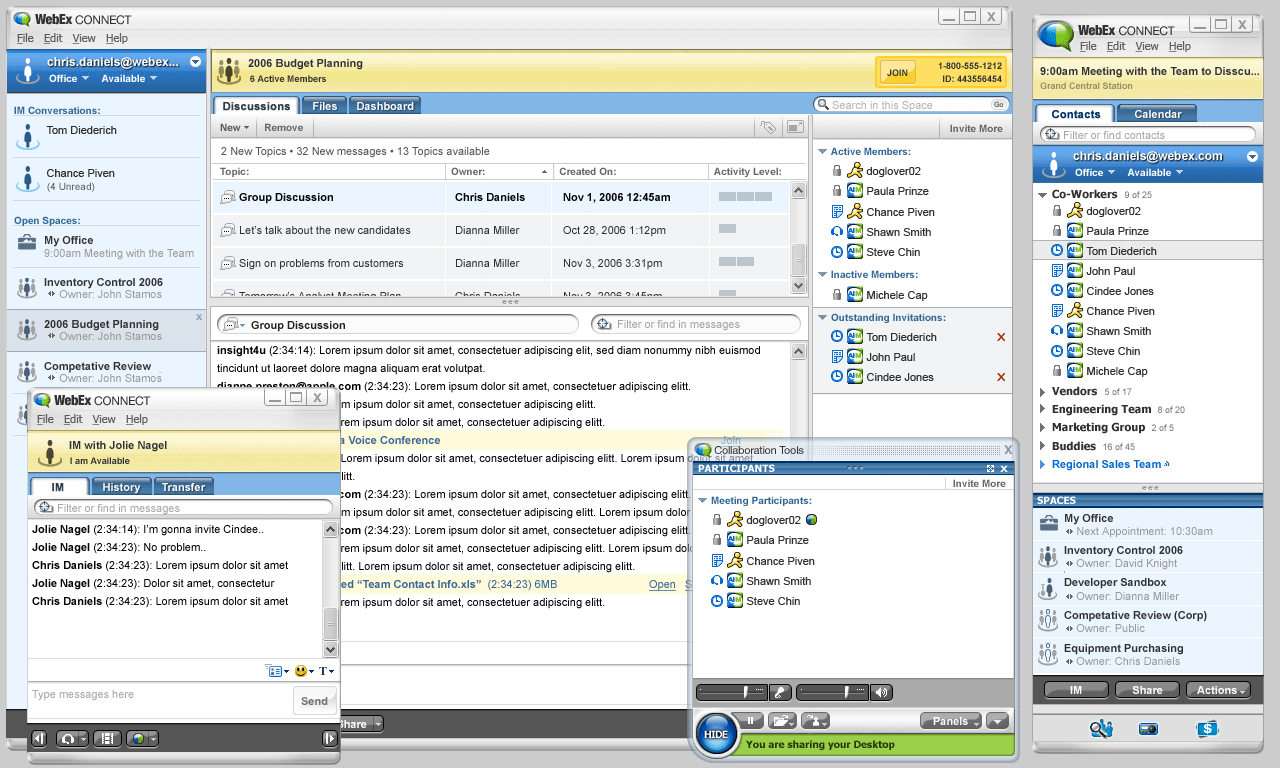Open the smiley emoticon picker
1280x768 pixels.
tap(304, 671)
